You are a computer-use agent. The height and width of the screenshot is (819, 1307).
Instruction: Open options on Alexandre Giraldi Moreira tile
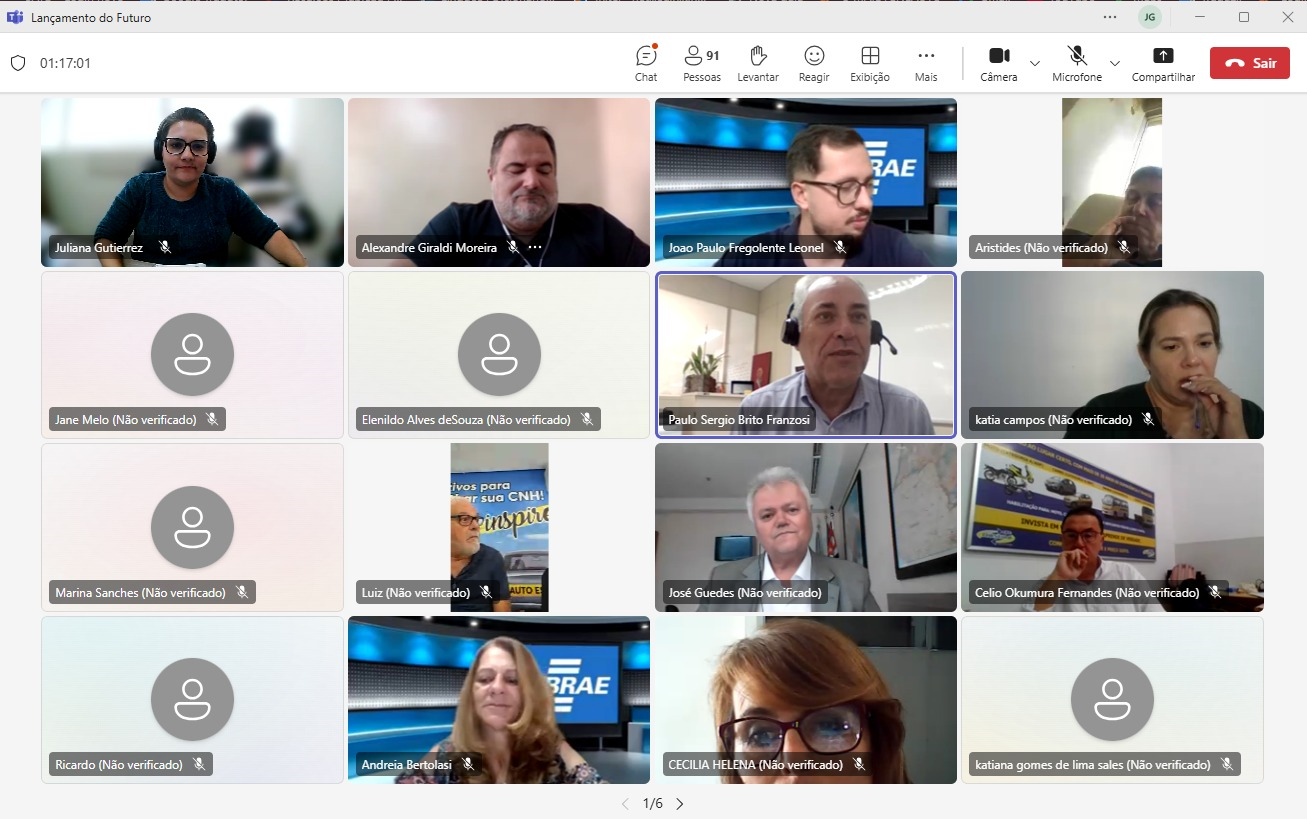[x=535, y=247]
